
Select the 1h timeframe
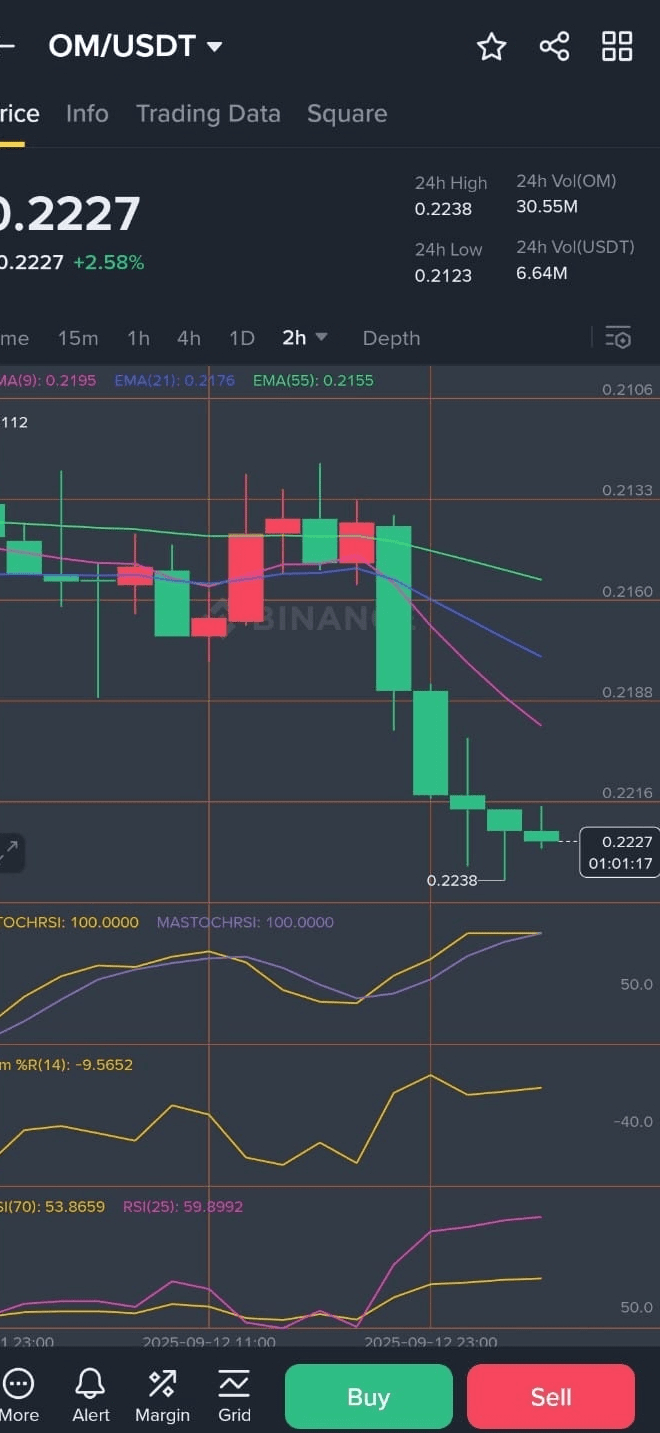click(139, 338)
